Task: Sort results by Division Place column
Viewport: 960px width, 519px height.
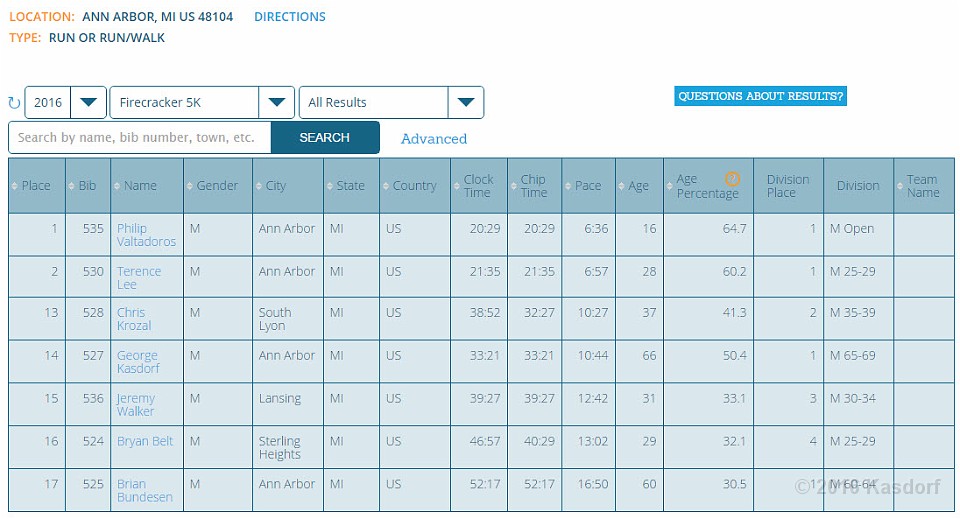Action: (x=787, y=186)
